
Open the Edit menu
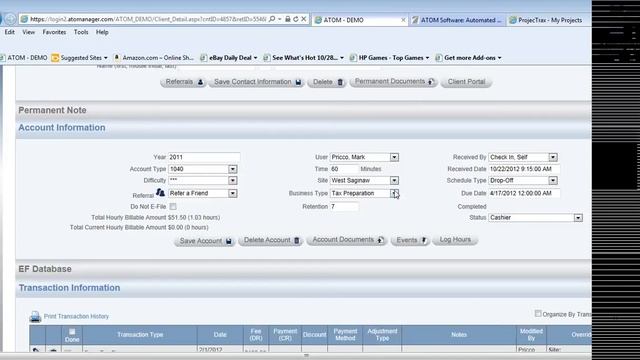tap(10, 32)
